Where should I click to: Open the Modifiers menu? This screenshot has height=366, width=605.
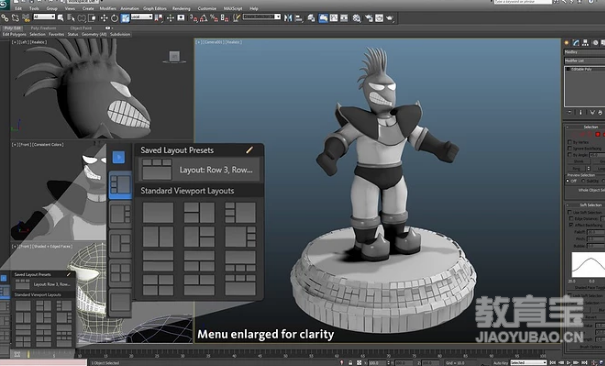coord(108,8)
